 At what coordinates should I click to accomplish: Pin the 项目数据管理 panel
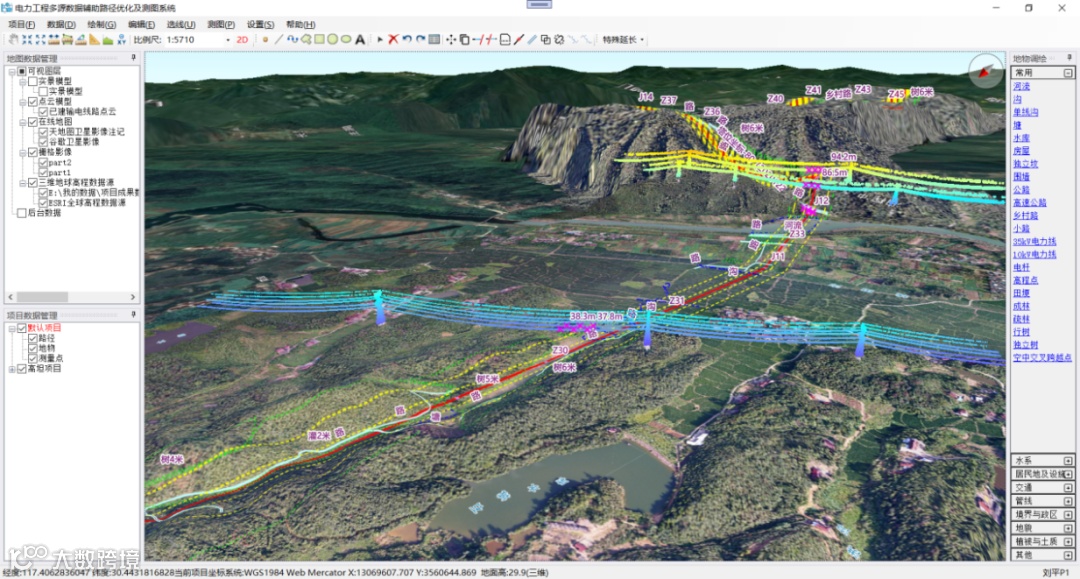coord(133,315)
